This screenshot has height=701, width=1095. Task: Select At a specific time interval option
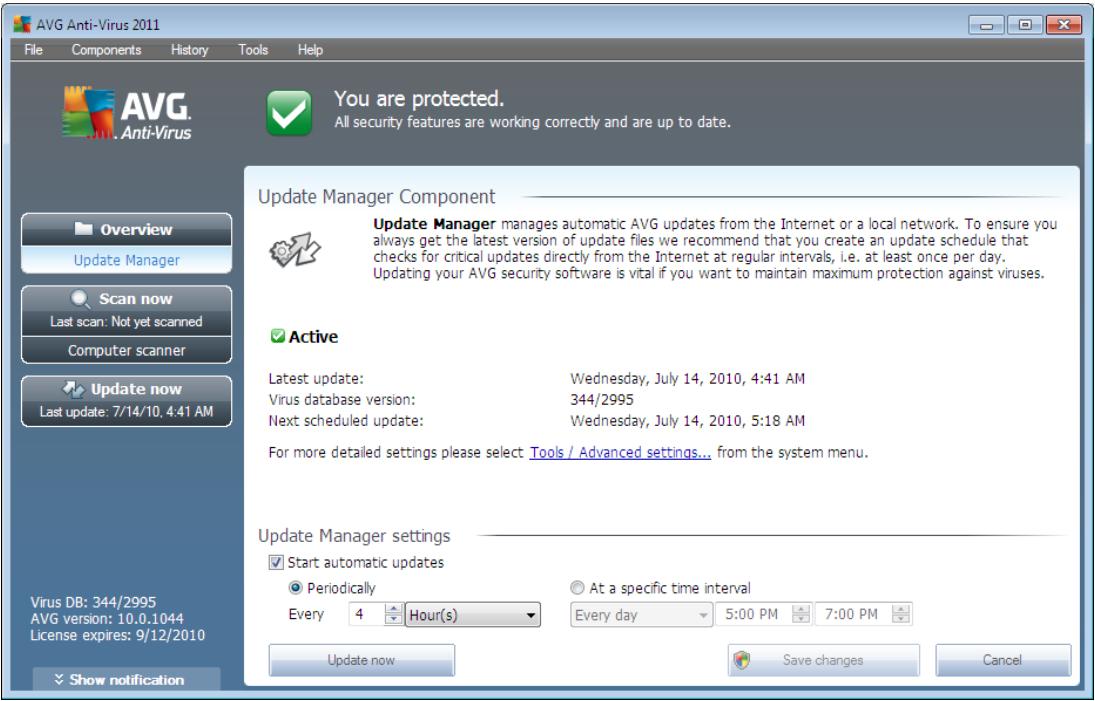coord(577,588)
